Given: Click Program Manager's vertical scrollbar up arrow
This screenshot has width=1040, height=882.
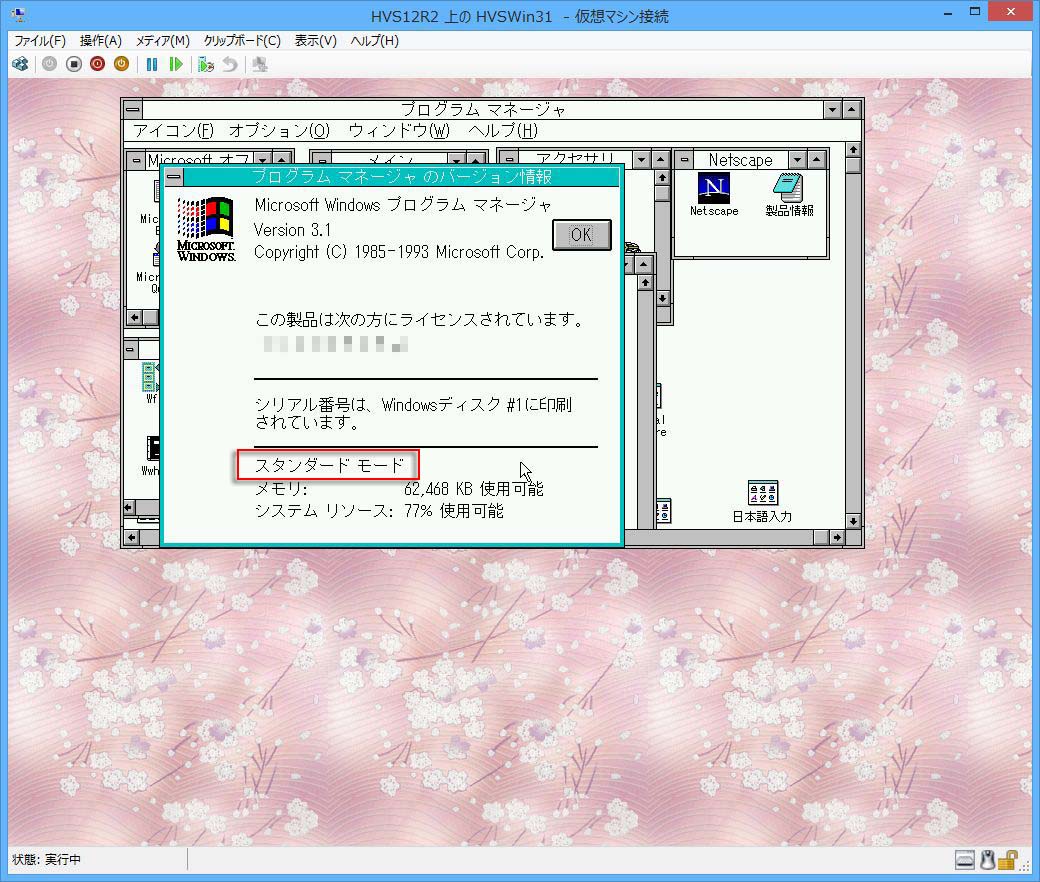Looking at the screenshot, I should pos(853,150).
